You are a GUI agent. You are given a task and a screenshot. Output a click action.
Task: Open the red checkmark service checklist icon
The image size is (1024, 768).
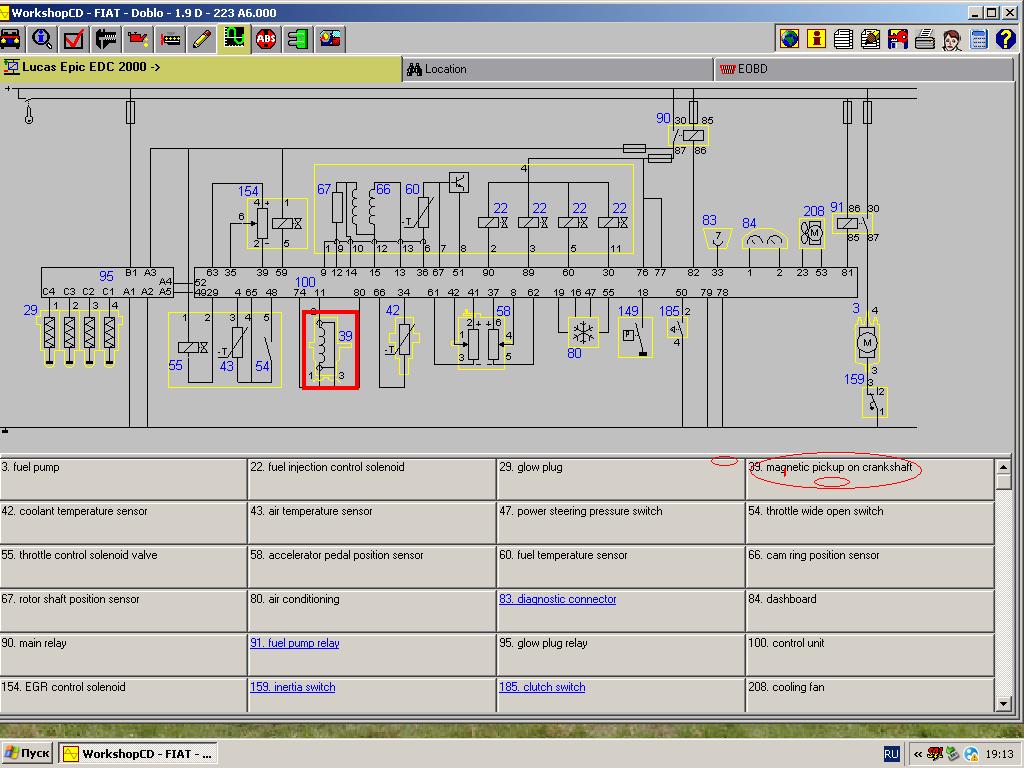(x=74, y=39)
